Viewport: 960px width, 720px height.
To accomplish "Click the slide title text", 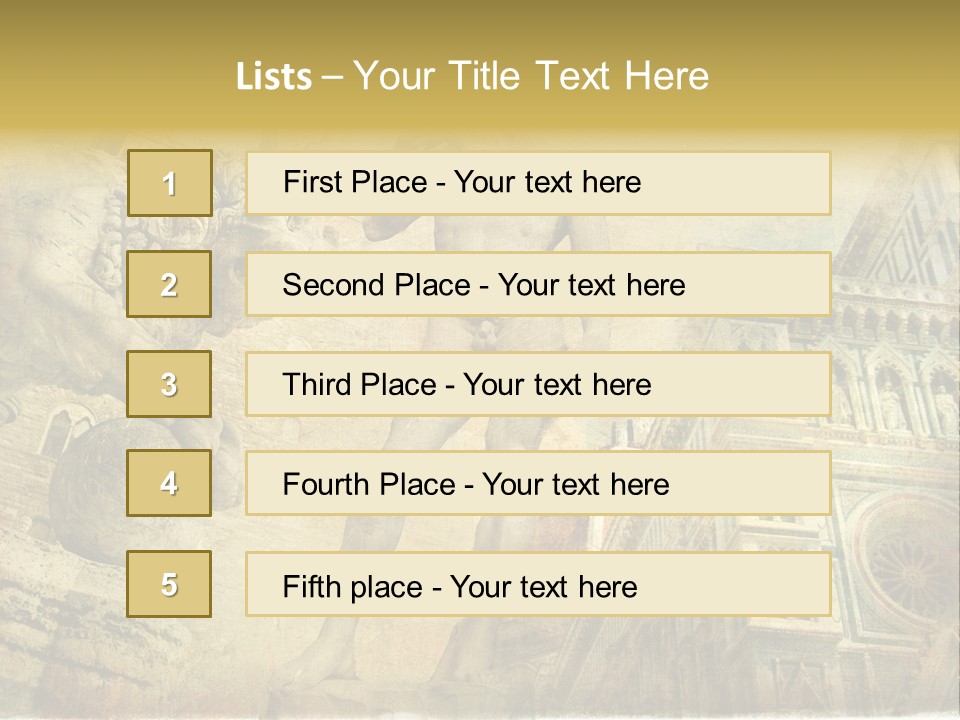I will pyautogui.click(x=472, y=76).
